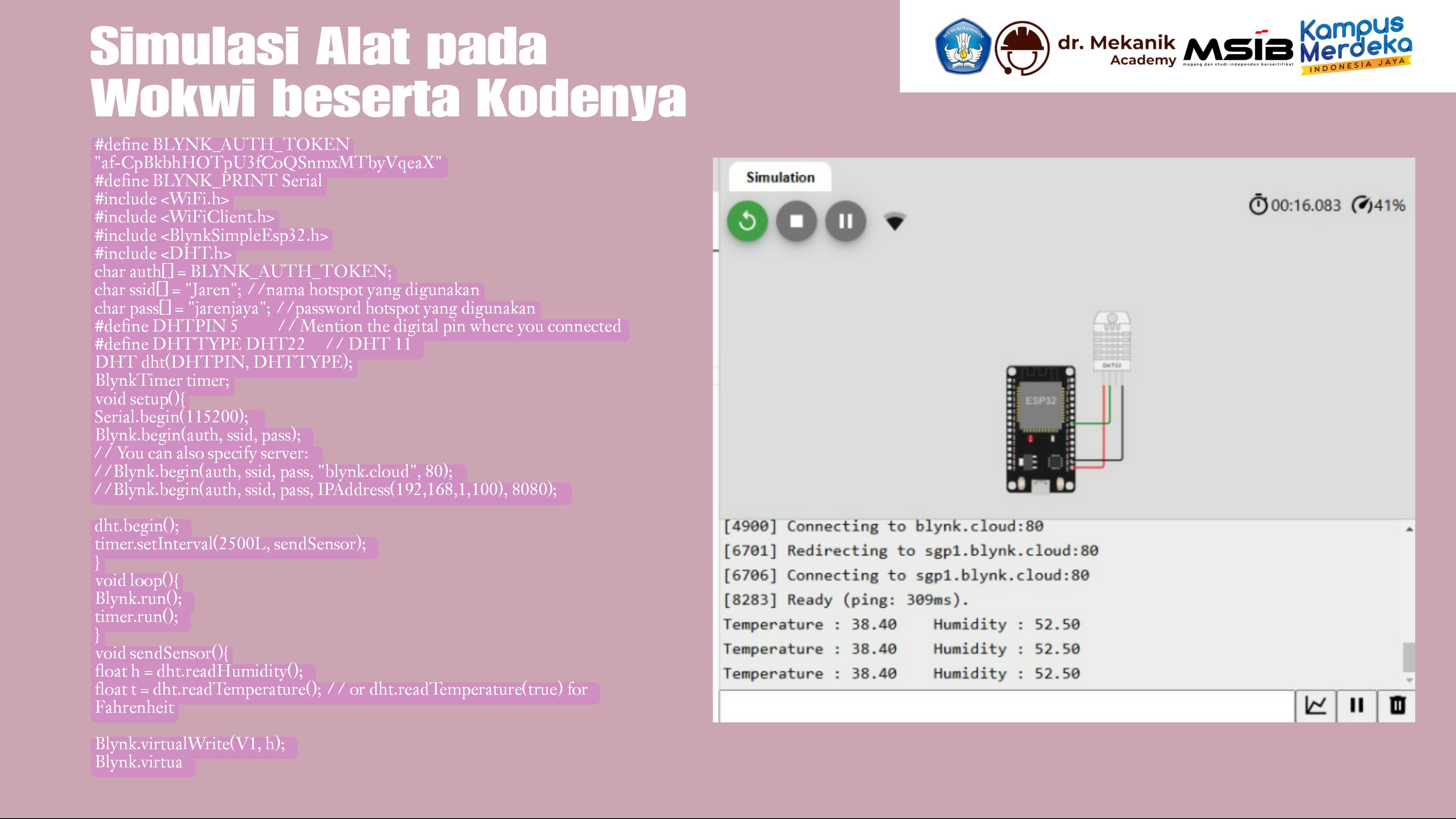Click the line 'Blynk.virtualWrite(V1, h);'

[190, 743]
